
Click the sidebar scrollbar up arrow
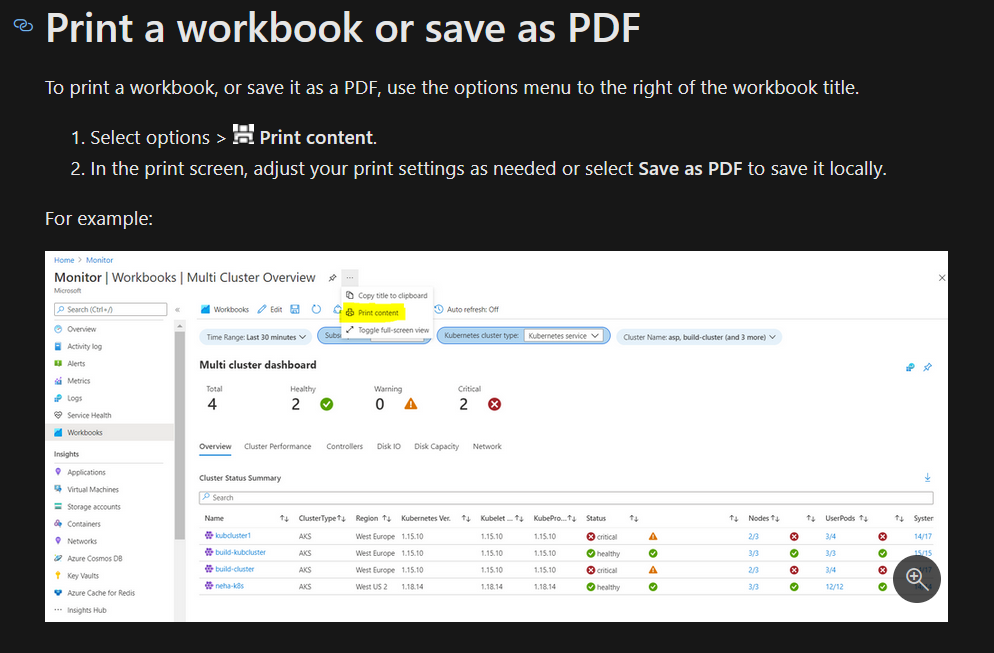pyautogui.click(x=180, y=326)
